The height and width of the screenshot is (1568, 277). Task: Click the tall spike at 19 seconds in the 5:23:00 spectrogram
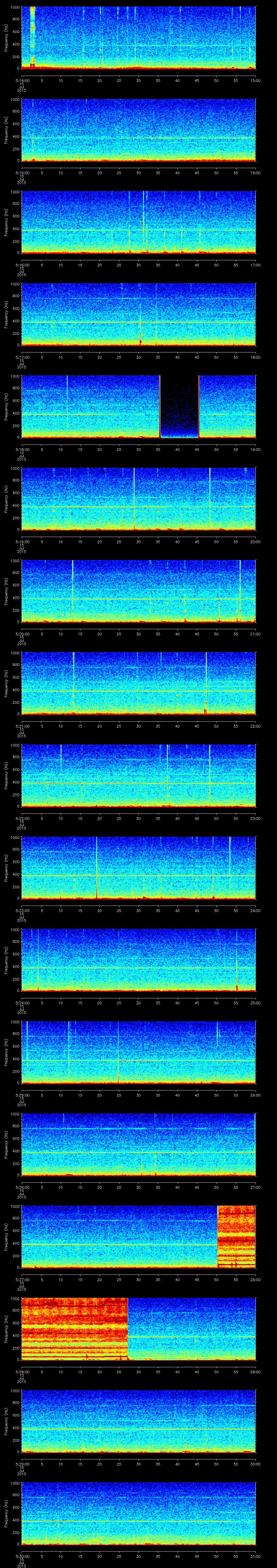click(96, 868)
